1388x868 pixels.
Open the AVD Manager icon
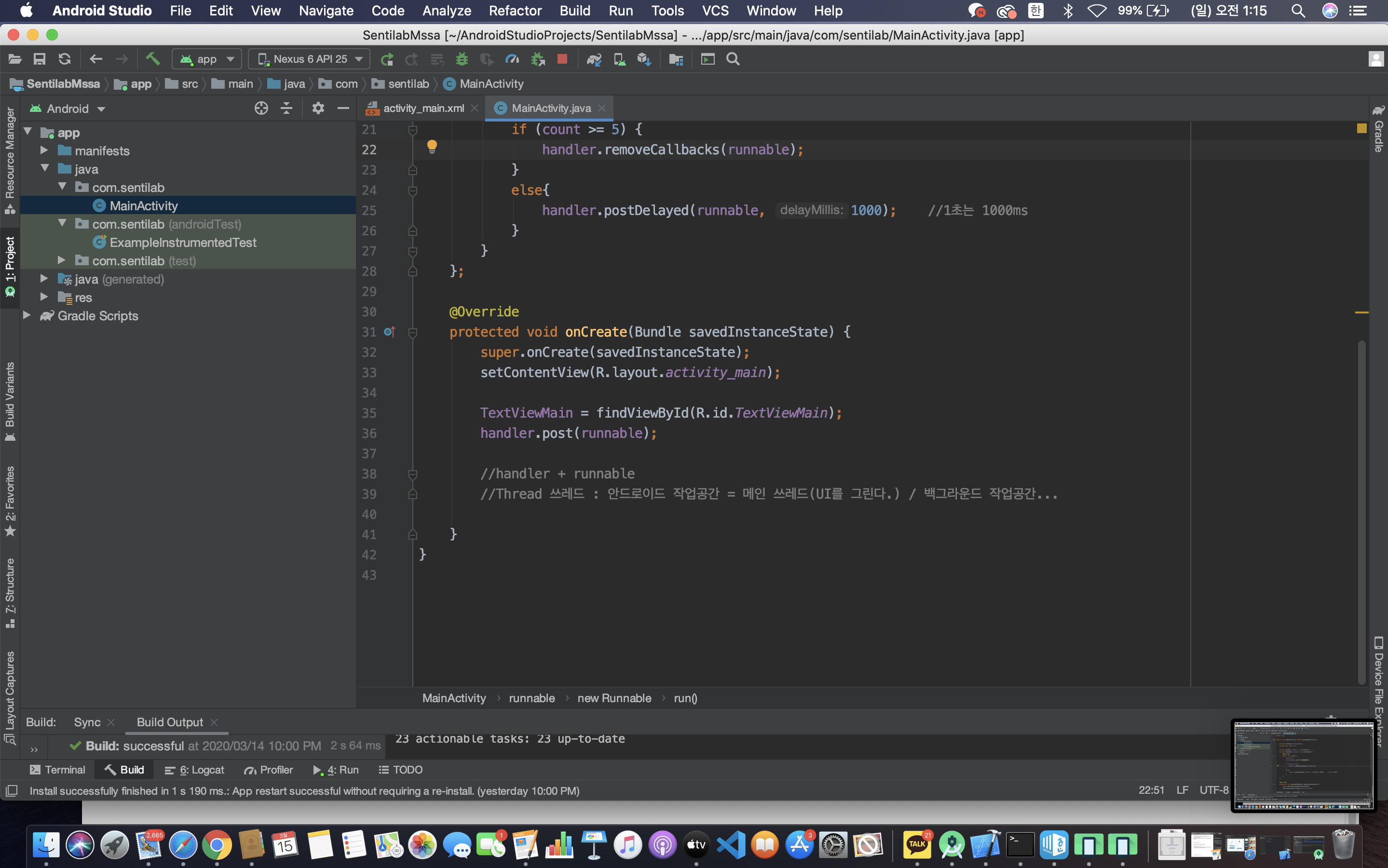point(619,59)
